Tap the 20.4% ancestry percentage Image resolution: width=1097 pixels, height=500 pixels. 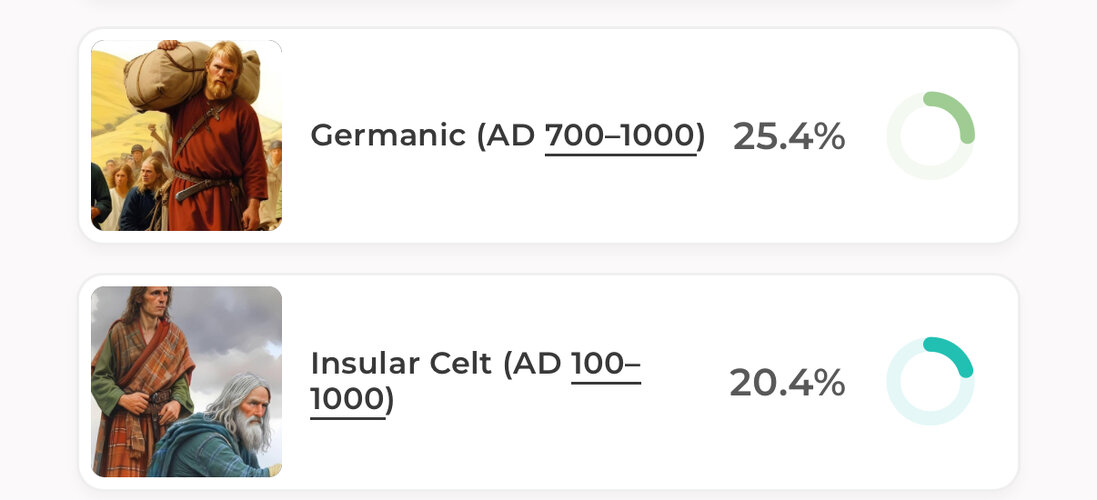787,383
